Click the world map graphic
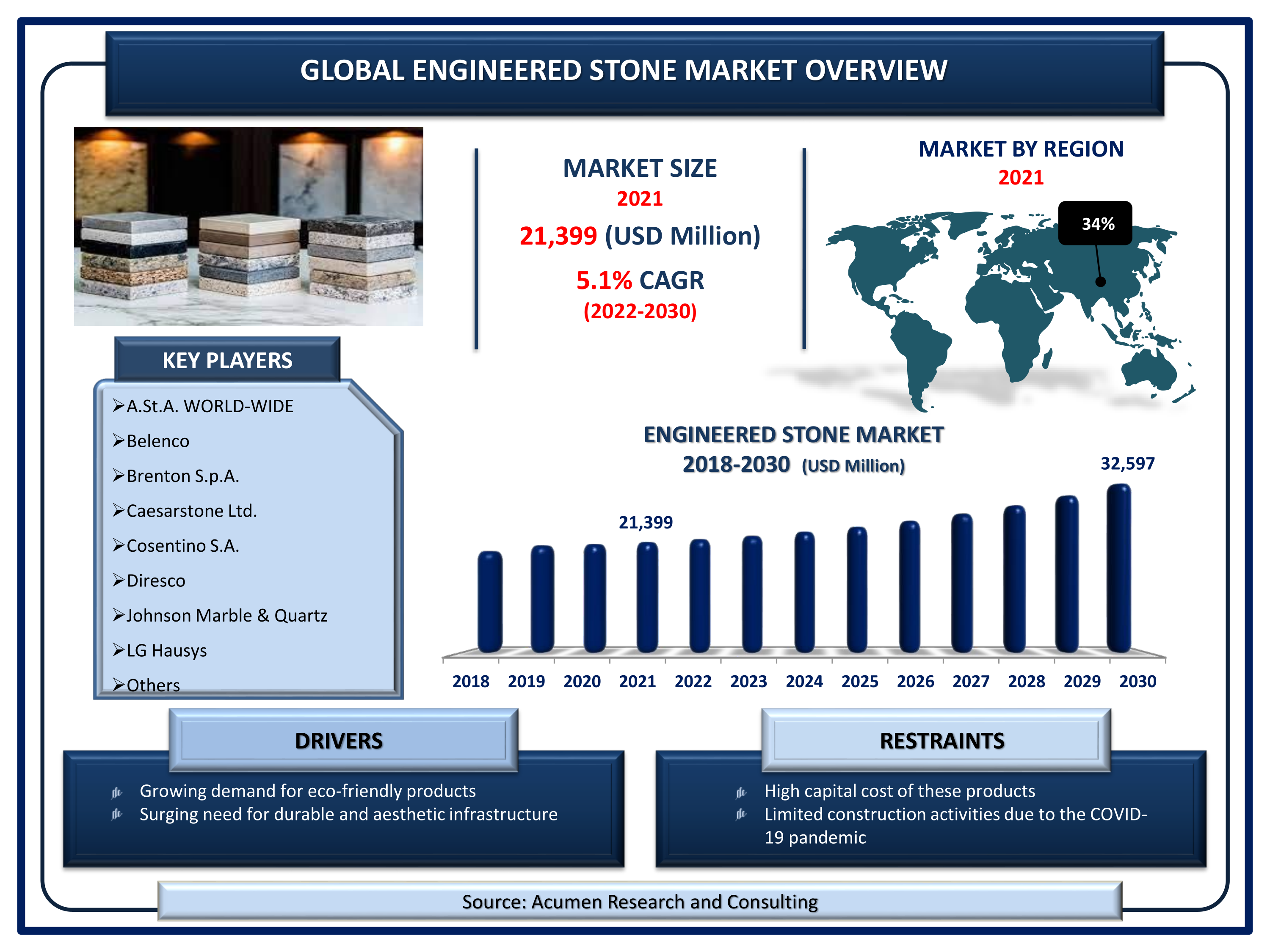This screenshot has height=952, width=1270. point(1010,311)
